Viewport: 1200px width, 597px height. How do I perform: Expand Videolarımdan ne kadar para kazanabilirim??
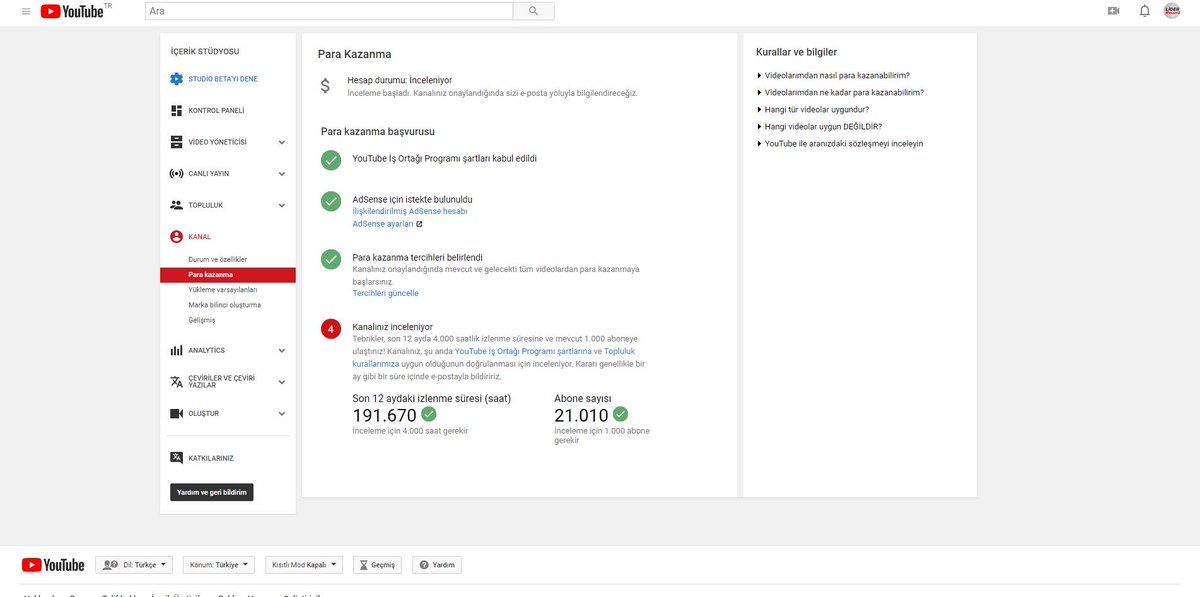[840, 92]
